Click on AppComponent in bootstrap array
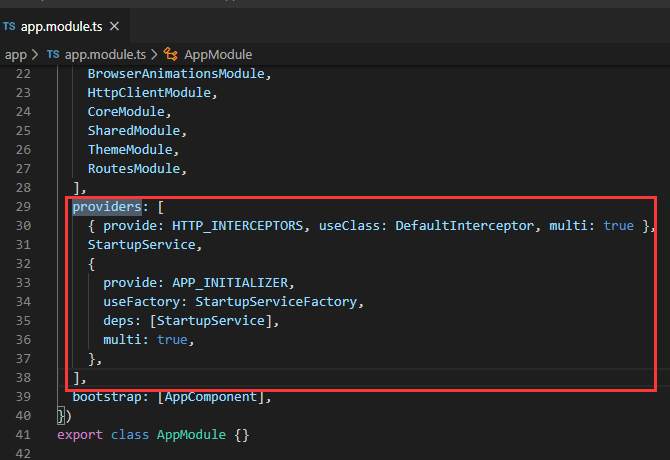 [211, 397]
